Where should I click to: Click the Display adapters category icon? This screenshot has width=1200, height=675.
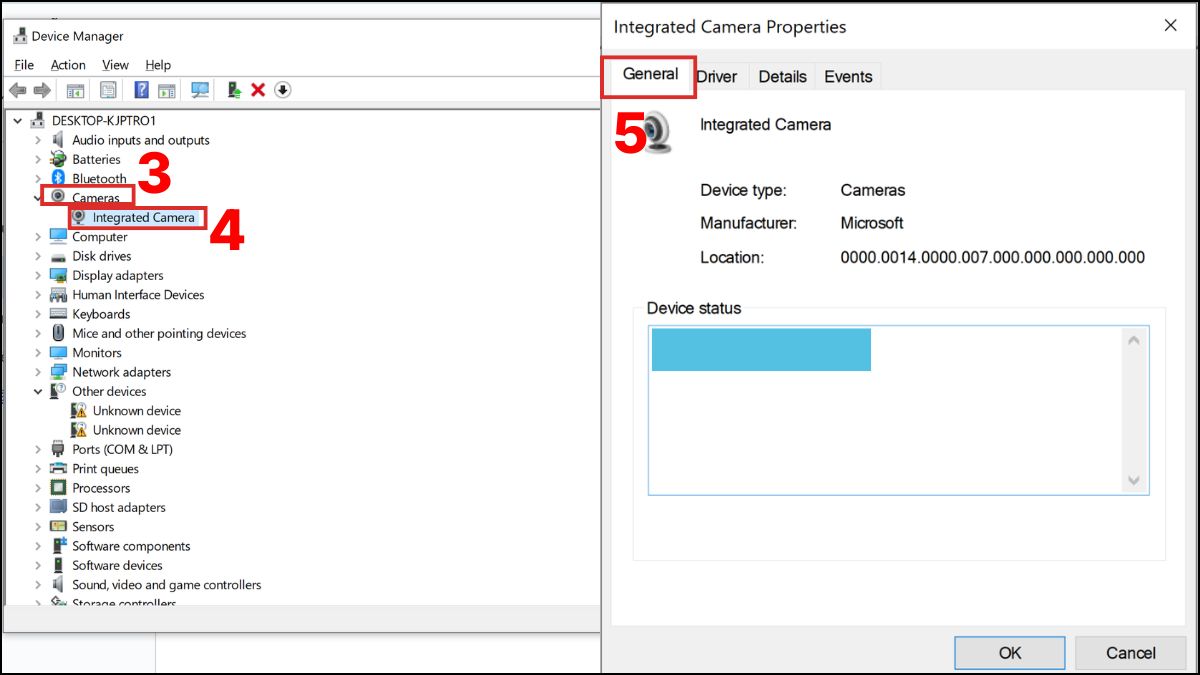click(58, 275)
